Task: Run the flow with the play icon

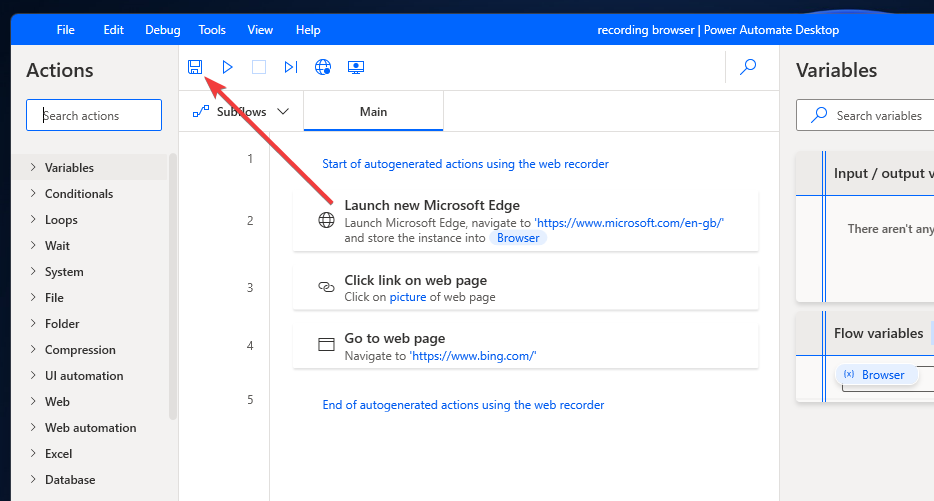Action: (x=227, y=67)
